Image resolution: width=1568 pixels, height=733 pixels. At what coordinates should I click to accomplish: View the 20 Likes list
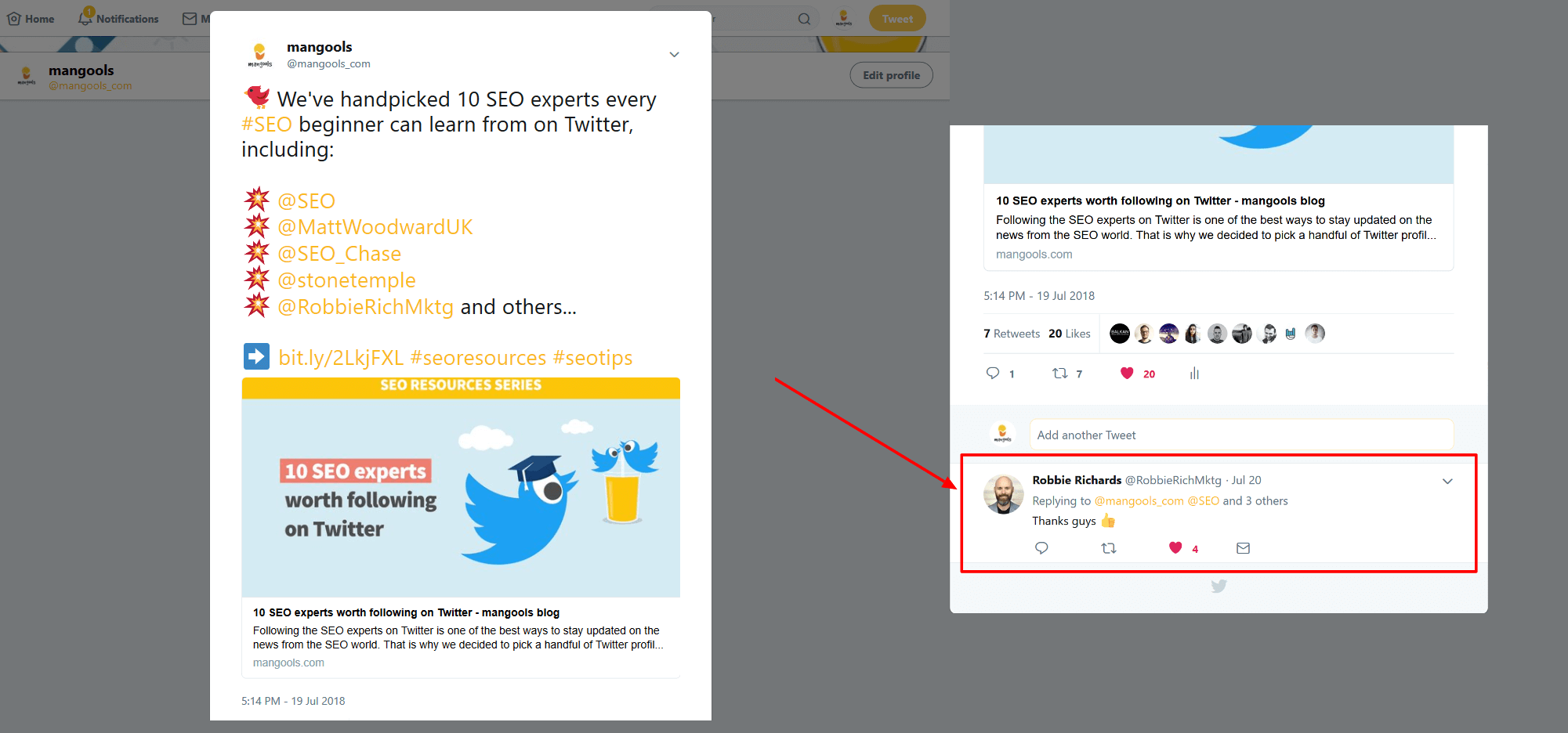point(1070,334)
